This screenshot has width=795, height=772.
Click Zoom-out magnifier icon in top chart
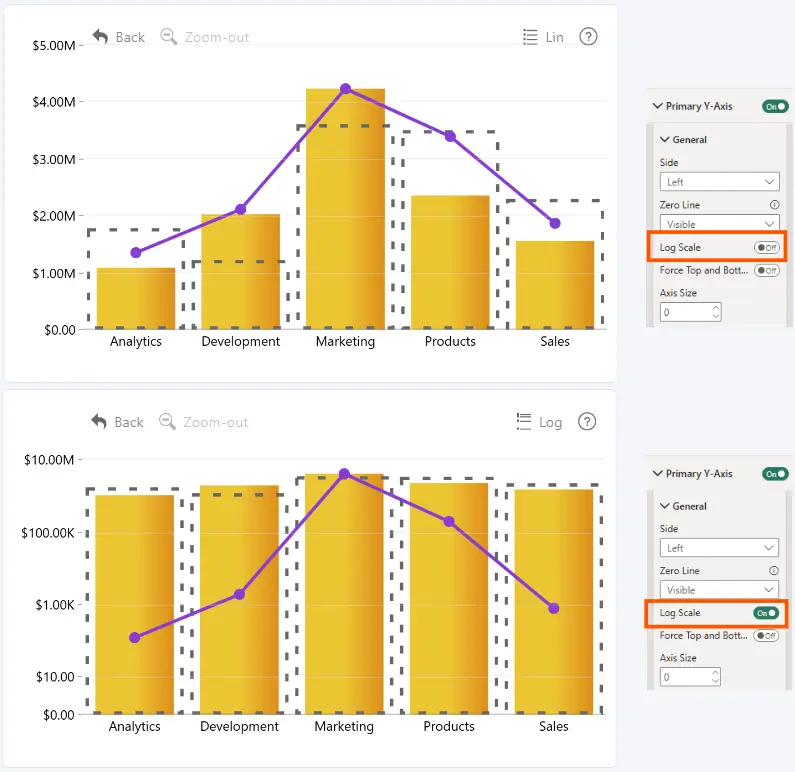pos(168,36)
